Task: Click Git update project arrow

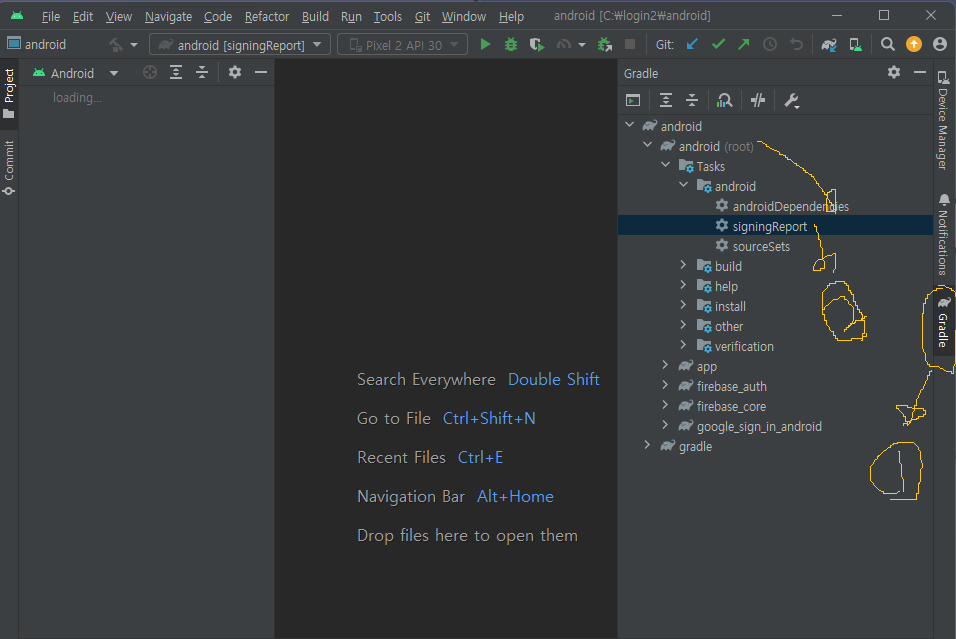Action: coord(692,45)
